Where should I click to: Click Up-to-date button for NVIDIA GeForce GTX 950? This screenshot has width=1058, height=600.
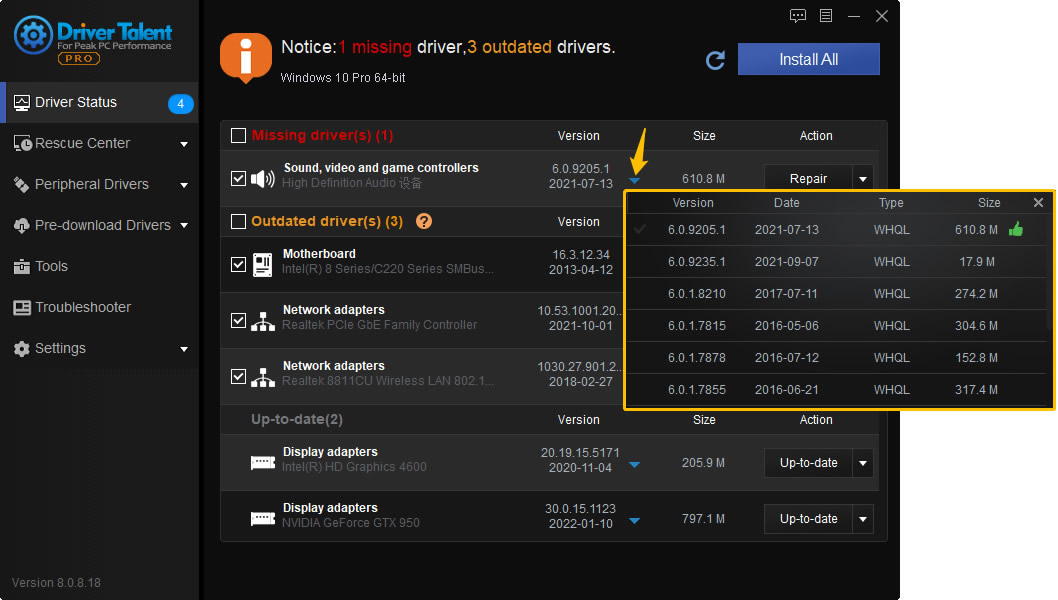point(808,519)
